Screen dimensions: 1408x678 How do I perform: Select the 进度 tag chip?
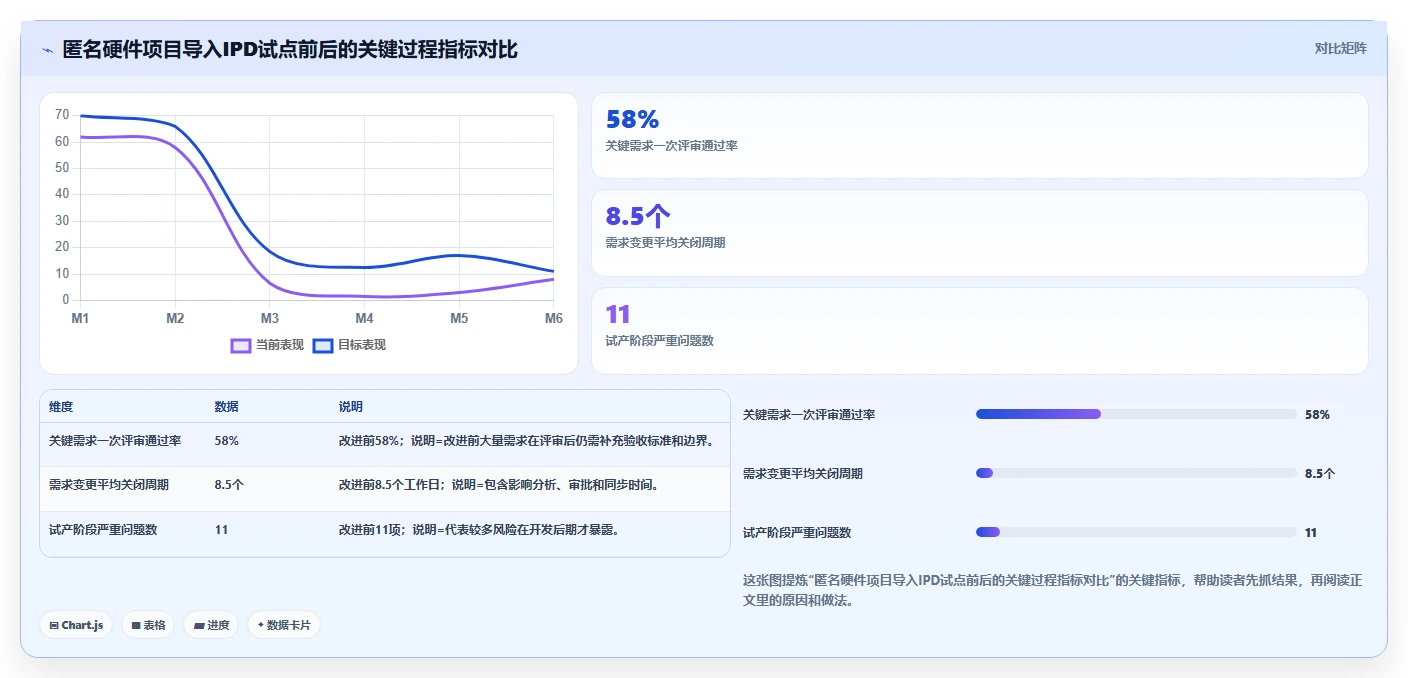(x=211, y=625)
